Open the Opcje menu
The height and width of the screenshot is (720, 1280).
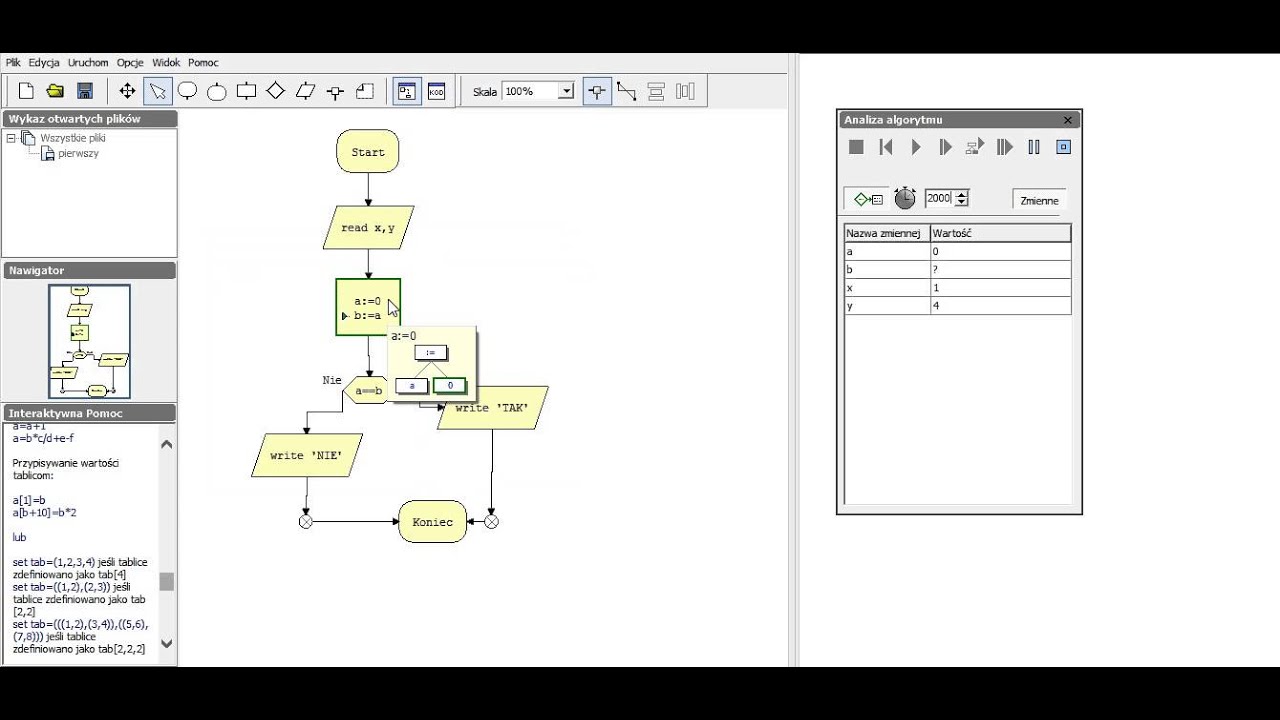130,62
